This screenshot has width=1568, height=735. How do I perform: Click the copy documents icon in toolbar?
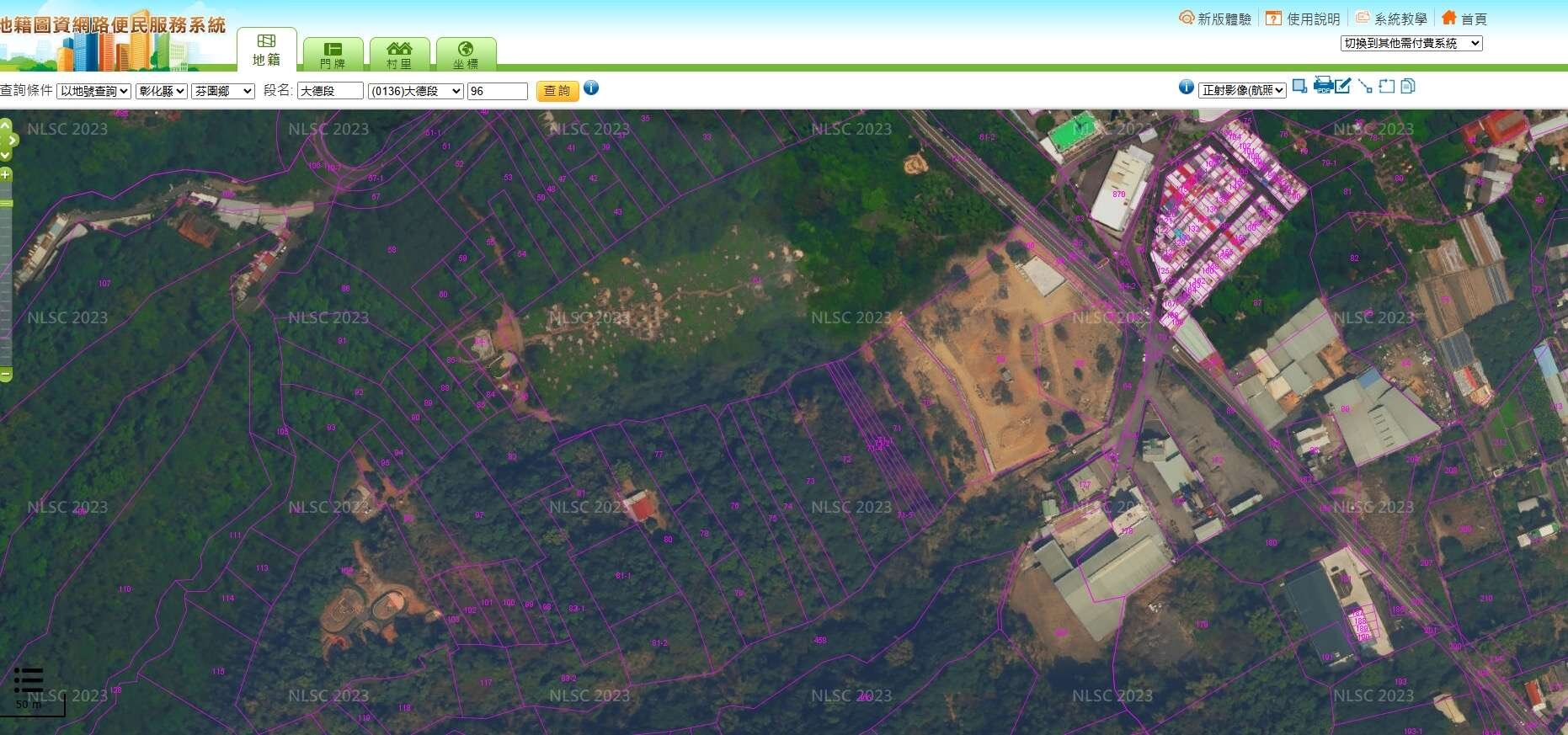click(1408, 86)
